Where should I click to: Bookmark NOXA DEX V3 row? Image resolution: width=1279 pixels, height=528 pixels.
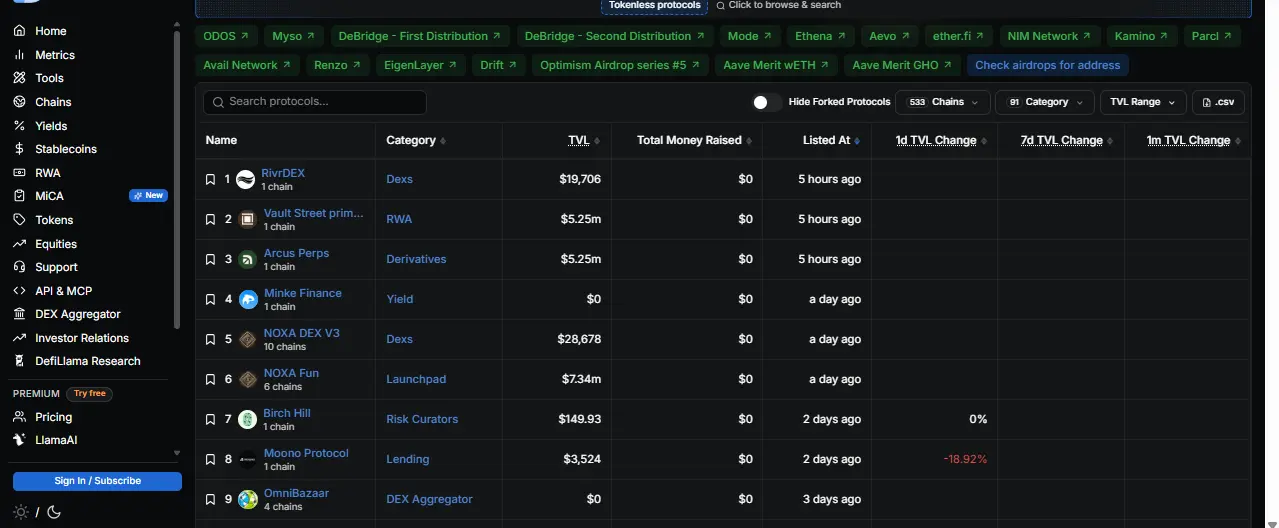(x=210, y=339)
